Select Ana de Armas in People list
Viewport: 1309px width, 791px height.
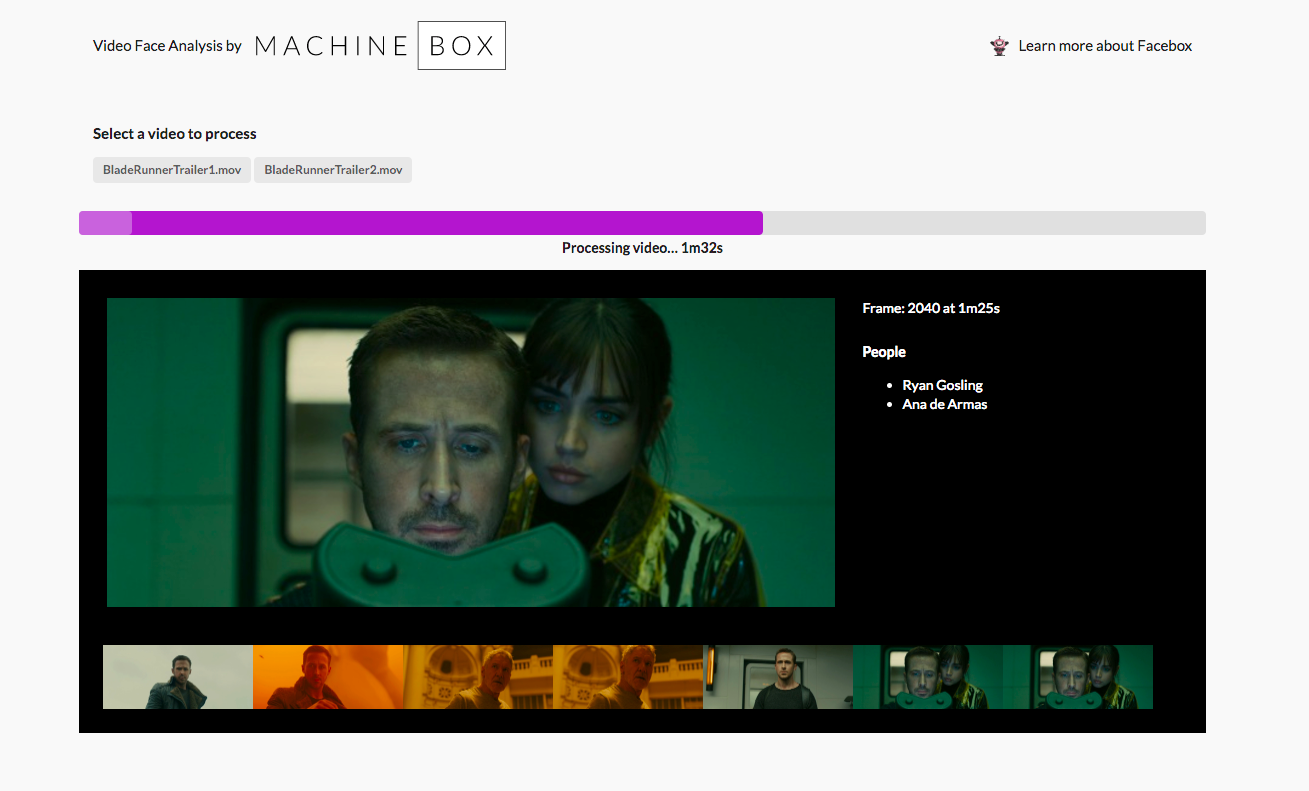click(x=944, y=404)
